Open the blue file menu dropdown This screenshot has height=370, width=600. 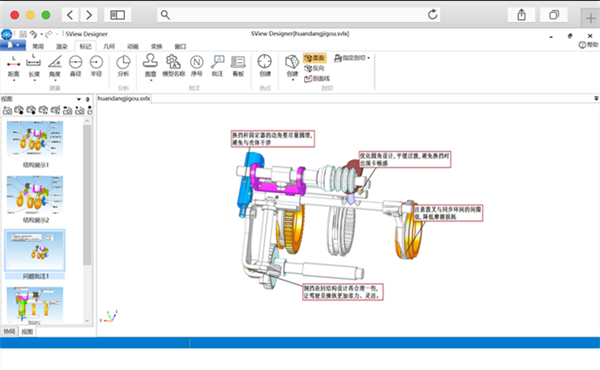pos(13,45)
